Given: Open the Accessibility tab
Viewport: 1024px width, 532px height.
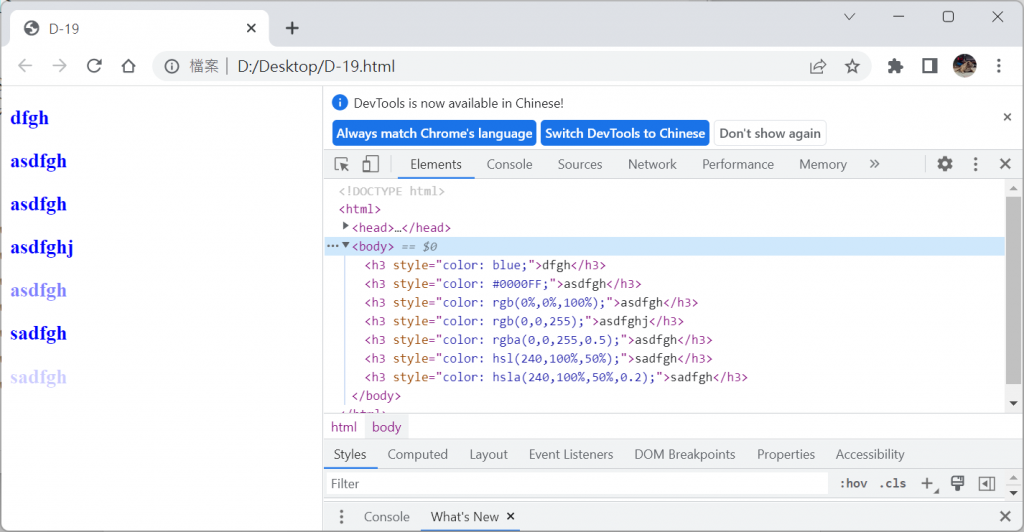Looking at the screenshot, I should tap(870, 454).
